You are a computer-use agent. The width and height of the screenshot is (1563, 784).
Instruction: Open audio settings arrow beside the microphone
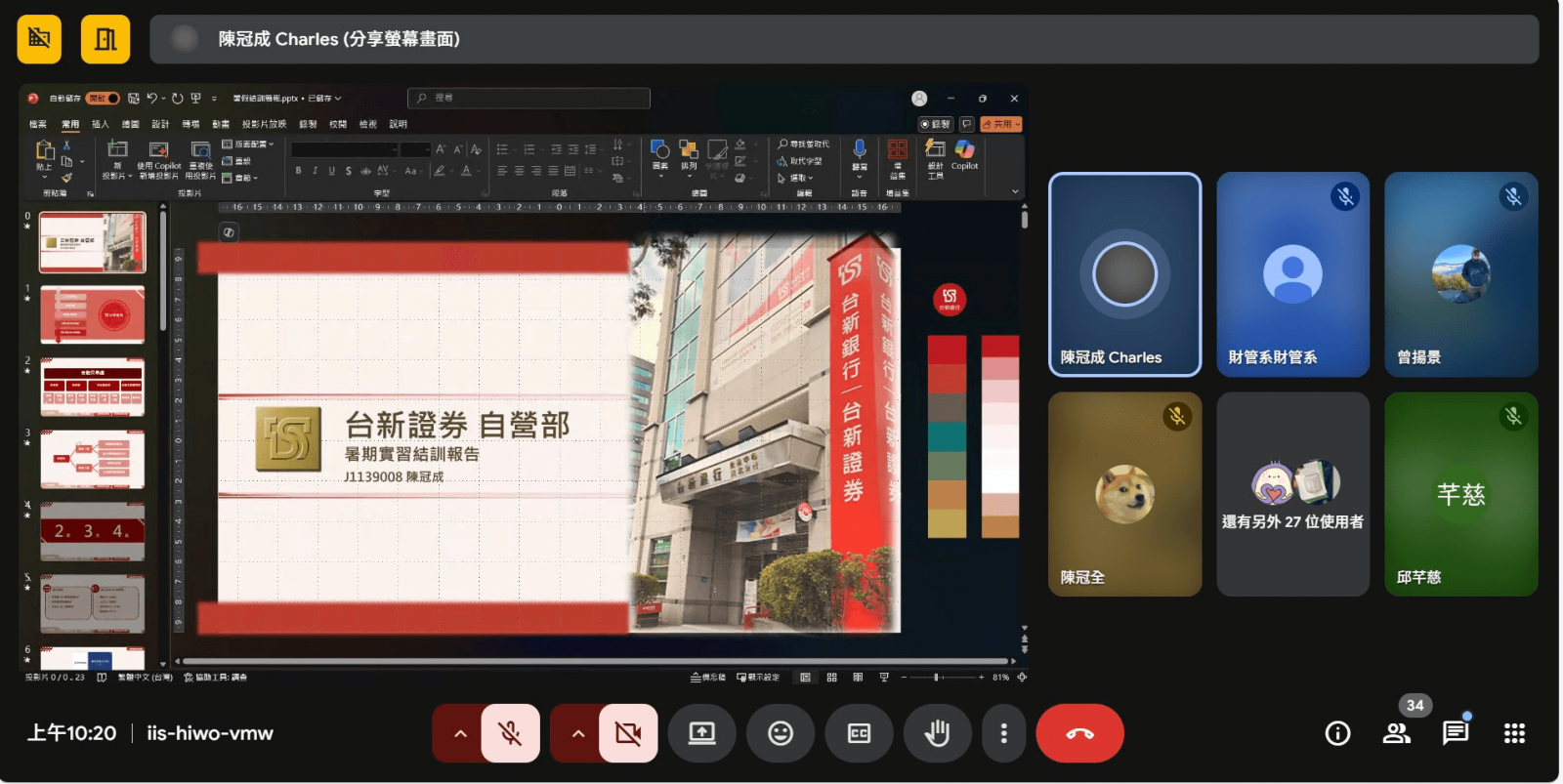click(460, 733)
